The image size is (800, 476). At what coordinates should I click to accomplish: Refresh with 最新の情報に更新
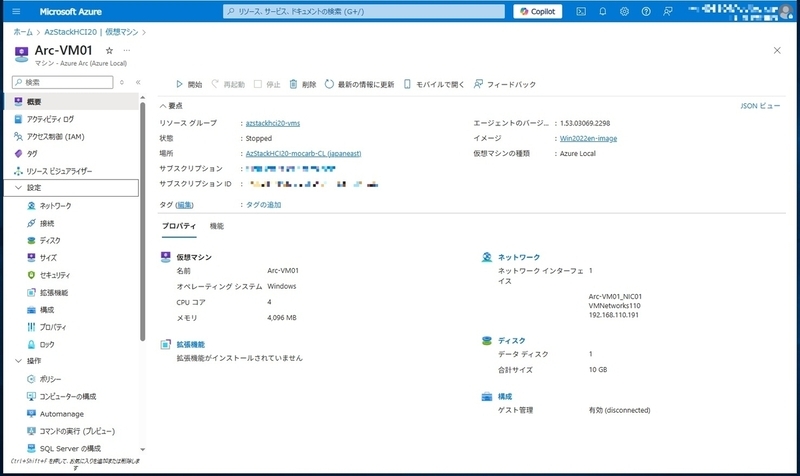[360, 84]
